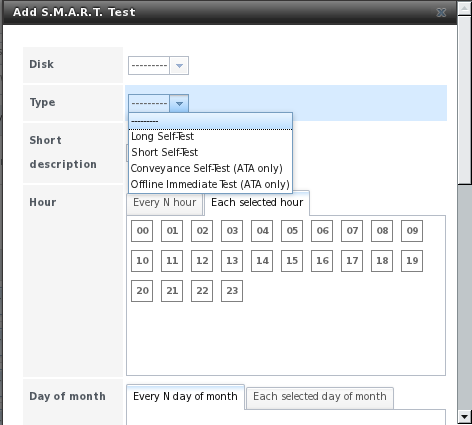Toggle hour 09 button
The width and height of the screenshot is (472, 425).
tap(412, 231)
